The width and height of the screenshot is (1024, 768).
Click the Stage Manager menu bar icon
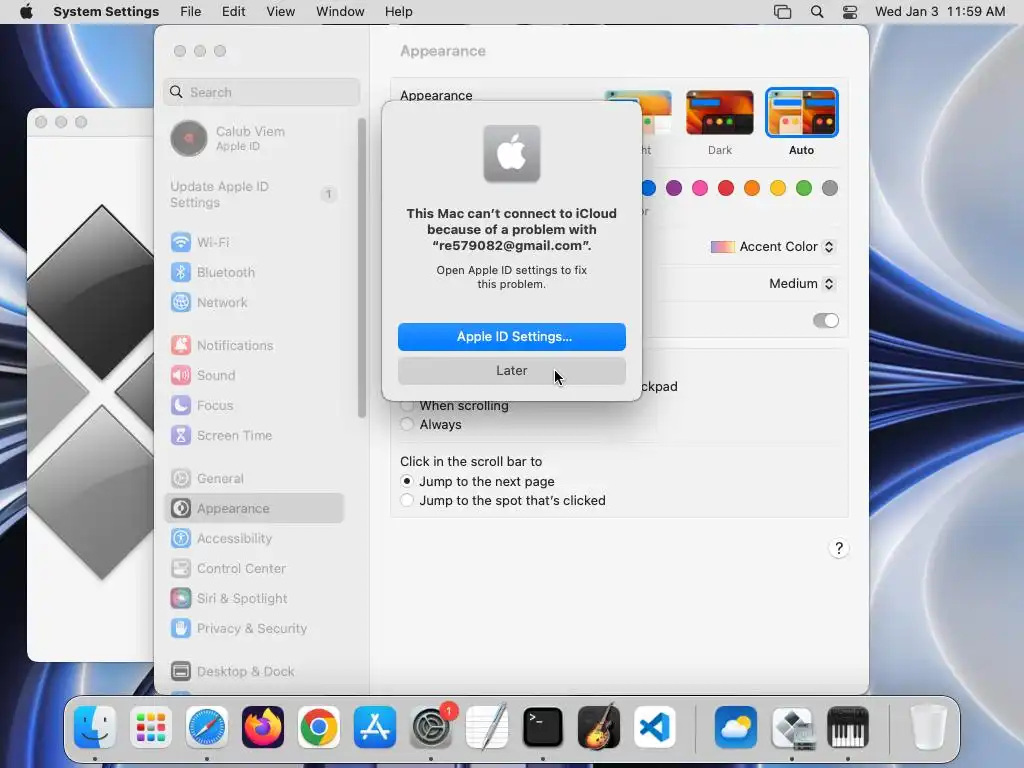coord(782,12)
